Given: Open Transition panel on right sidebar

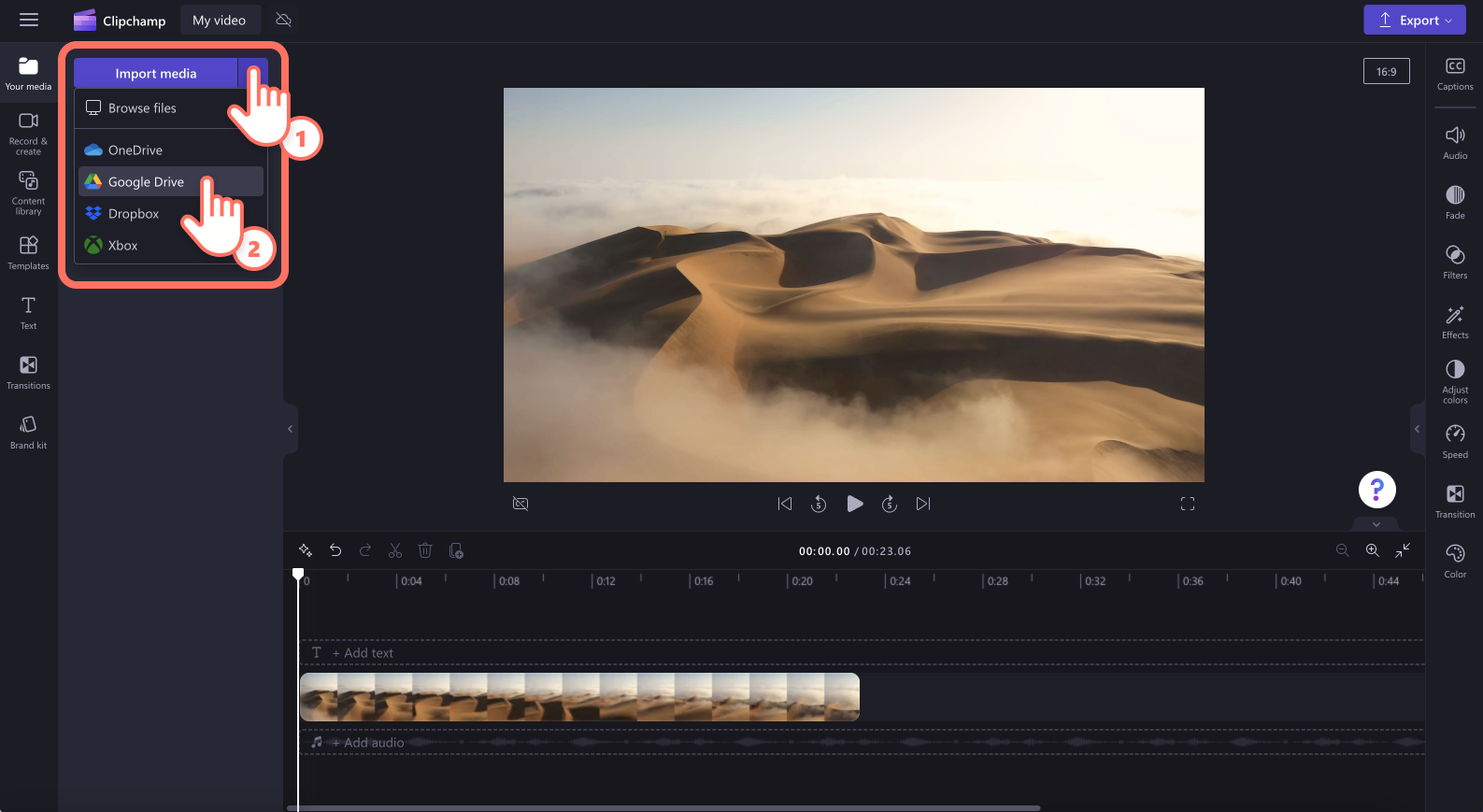Looking at the screenshot, I should pyautogui.click(x=1455, y=502).
